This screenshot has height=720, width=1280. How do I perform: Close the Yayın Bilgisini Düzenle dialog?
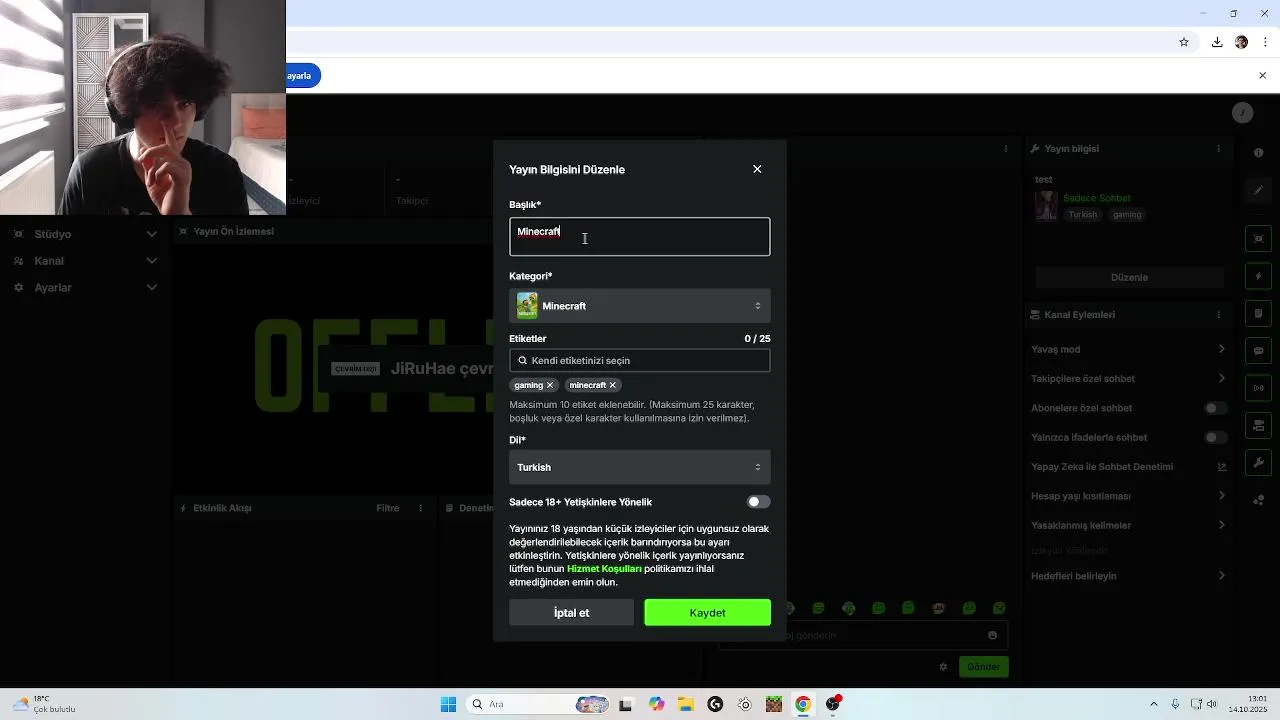757,169
